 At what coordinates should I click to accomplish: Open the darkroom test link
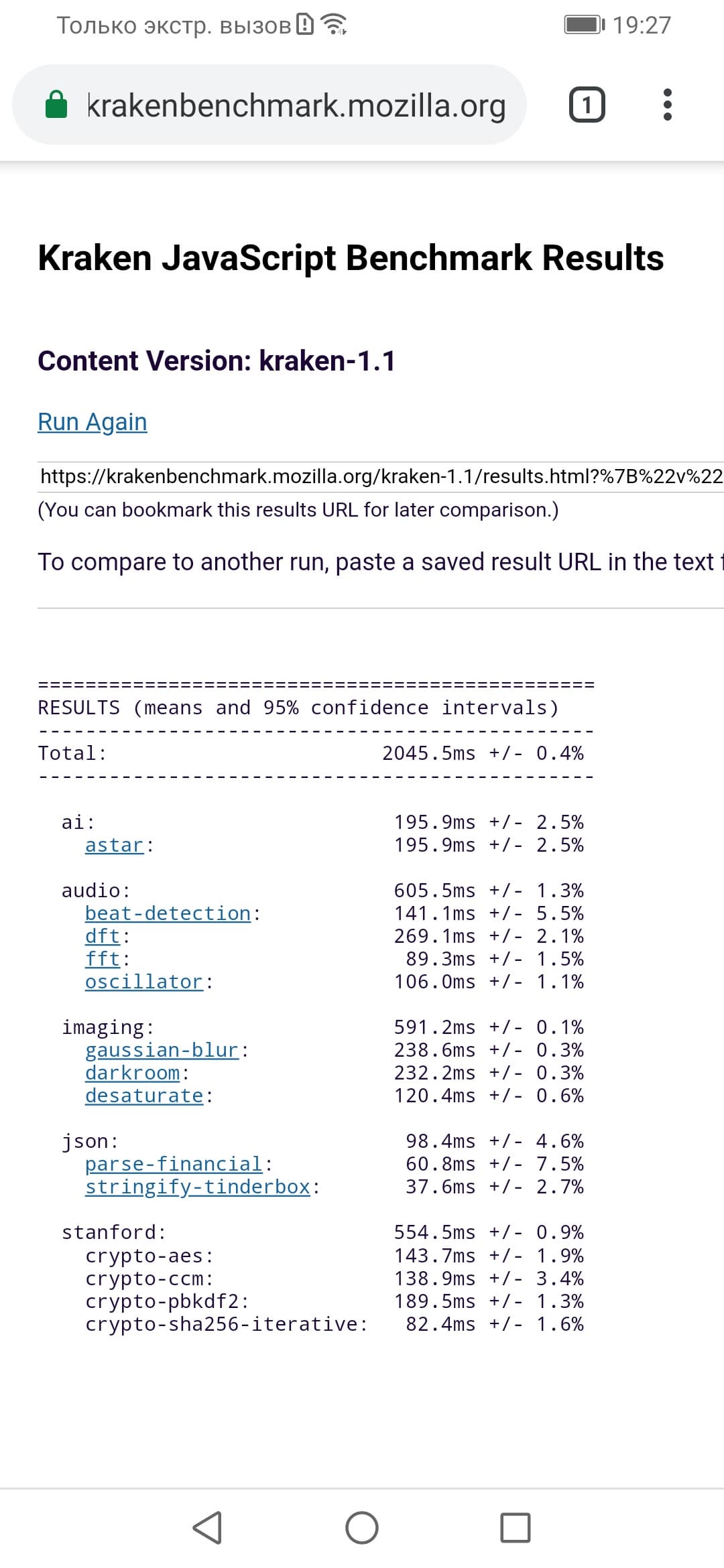click(132, 1073)
